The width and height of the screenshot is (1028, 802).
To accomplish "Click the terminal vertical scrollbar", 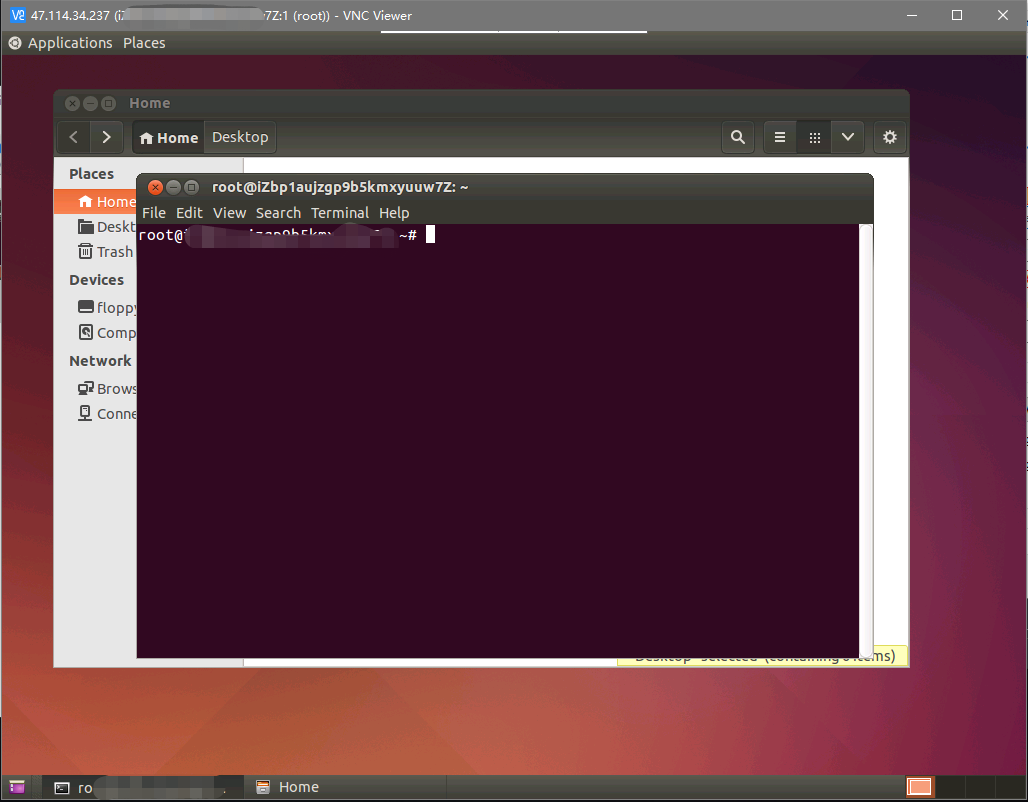I will [865, 441].
